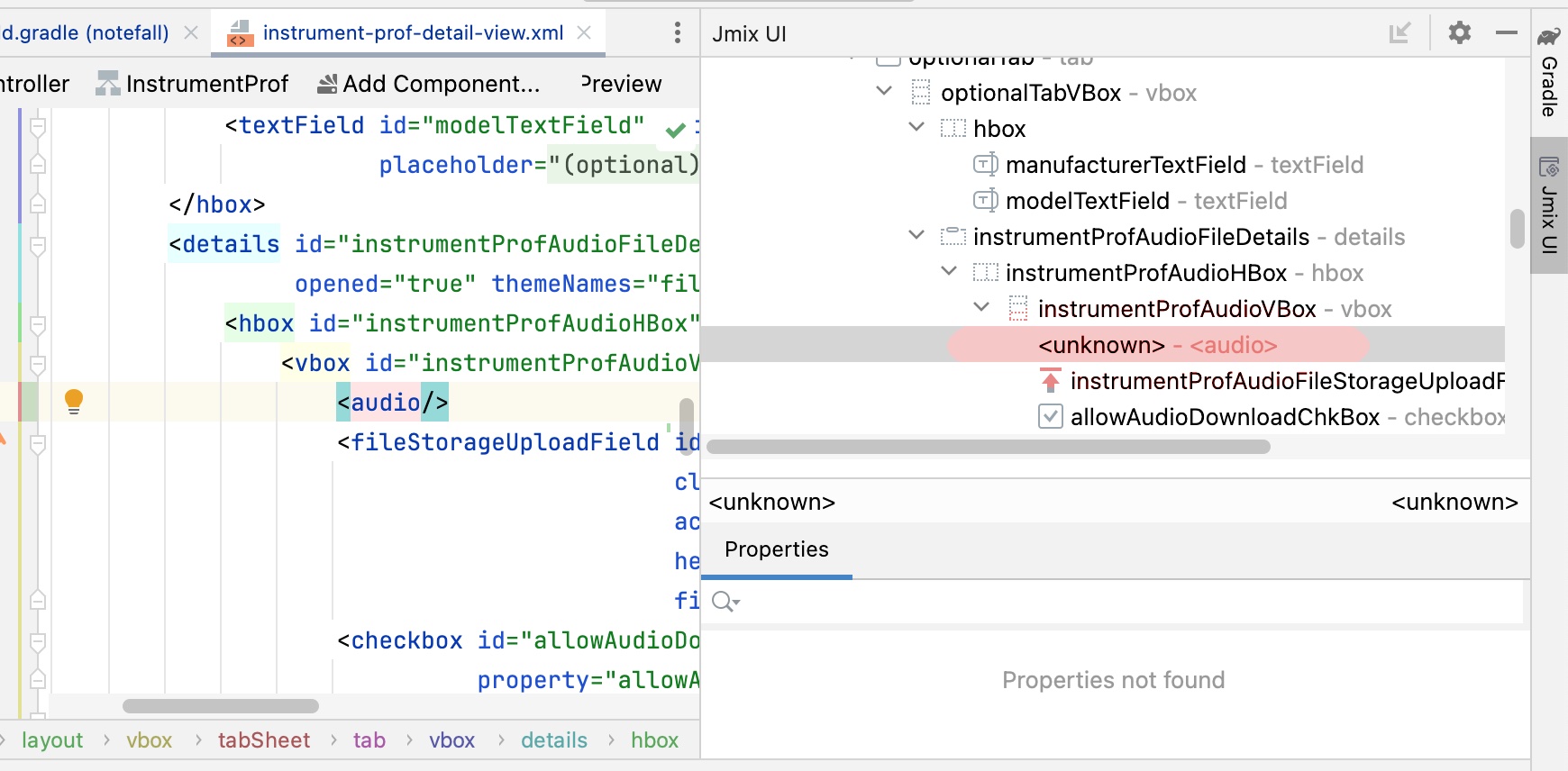Open the Properties tab

[777, 549]
